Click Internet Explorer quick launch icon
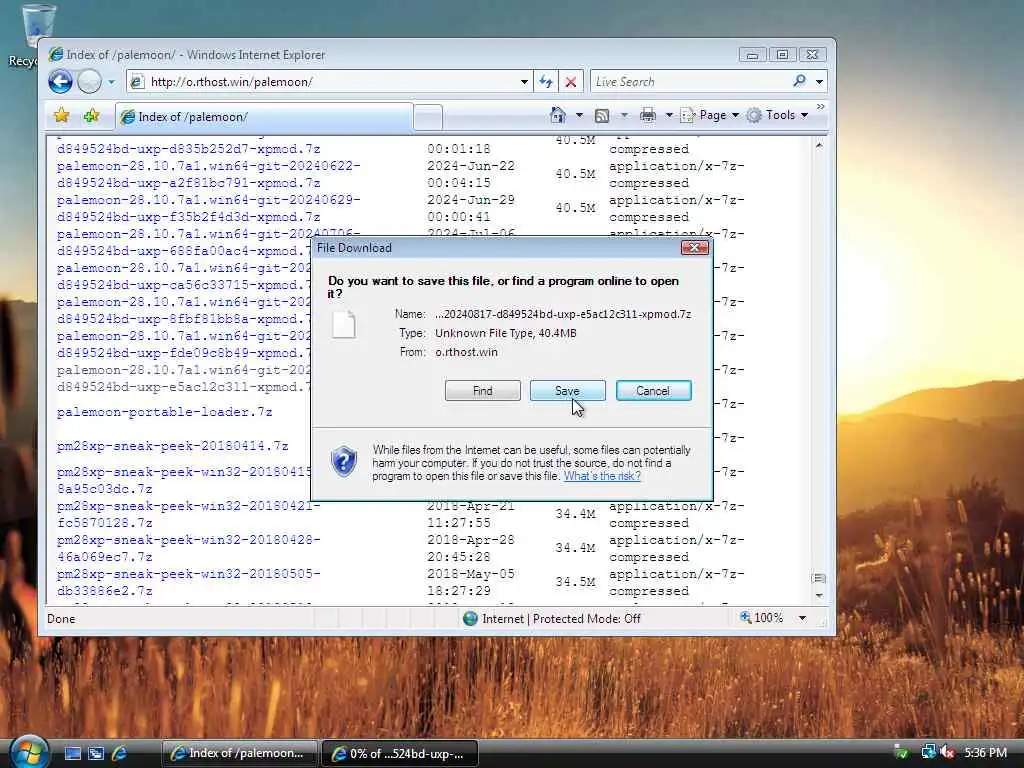 119,754
